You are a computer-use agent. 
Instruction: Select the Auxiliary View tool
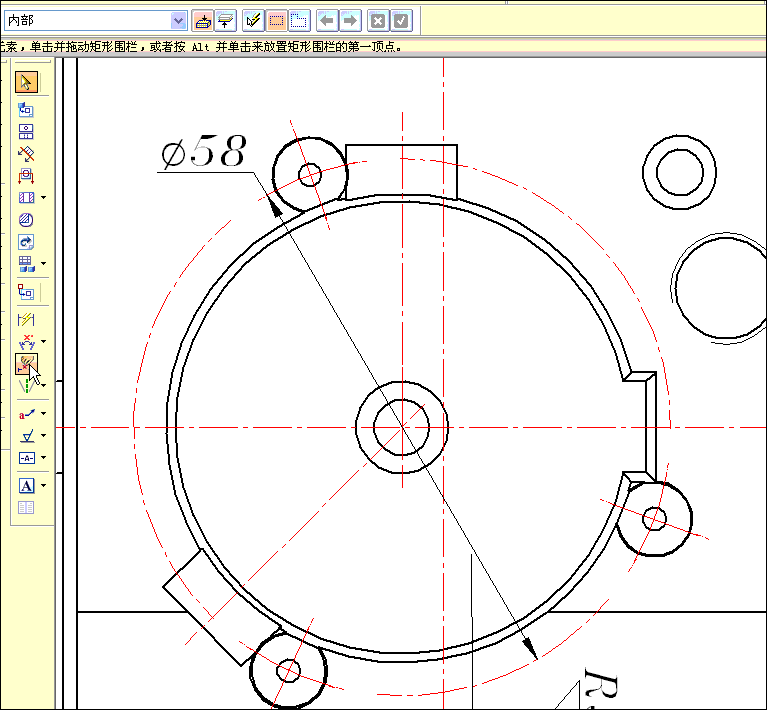click(26, 154)
